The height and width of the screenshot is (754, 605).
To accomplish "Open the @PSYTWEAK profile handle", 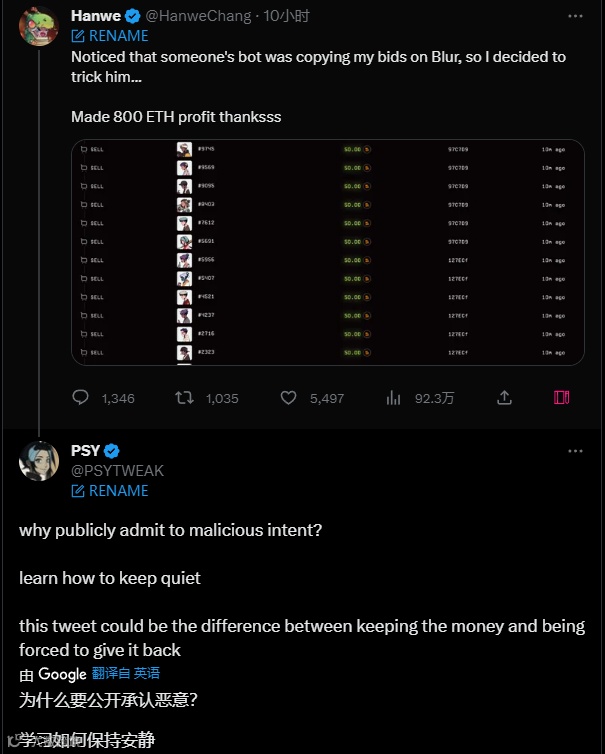I will click(117, 471).
